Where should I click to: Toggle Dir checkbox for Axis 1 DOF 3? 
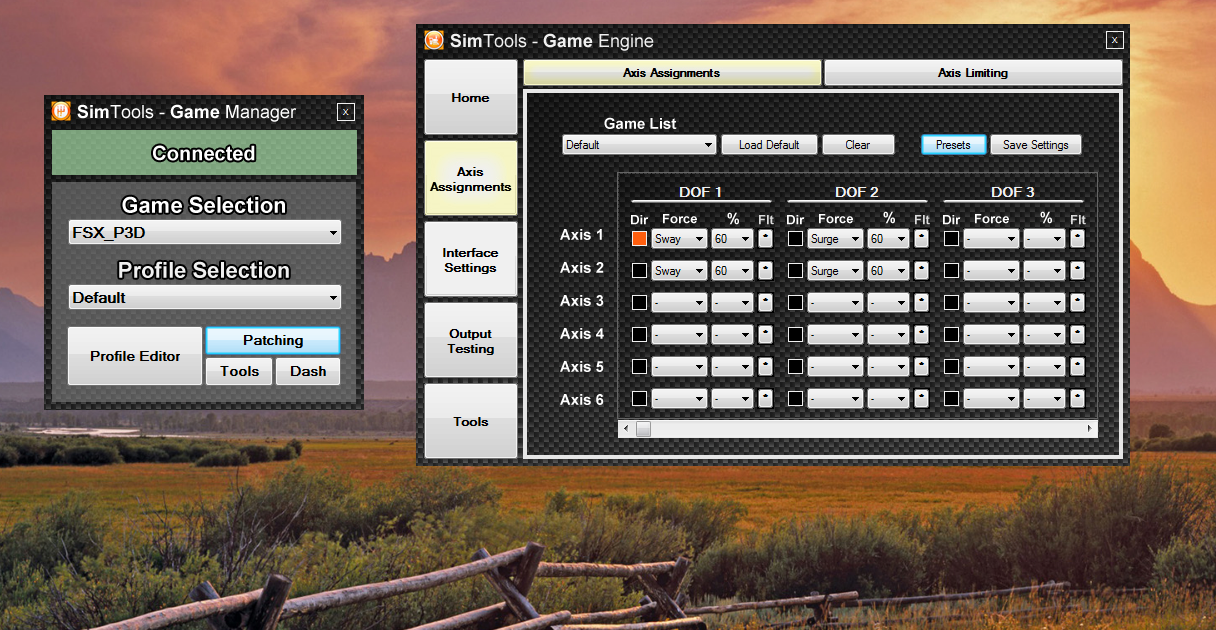[x=951, y=239]
